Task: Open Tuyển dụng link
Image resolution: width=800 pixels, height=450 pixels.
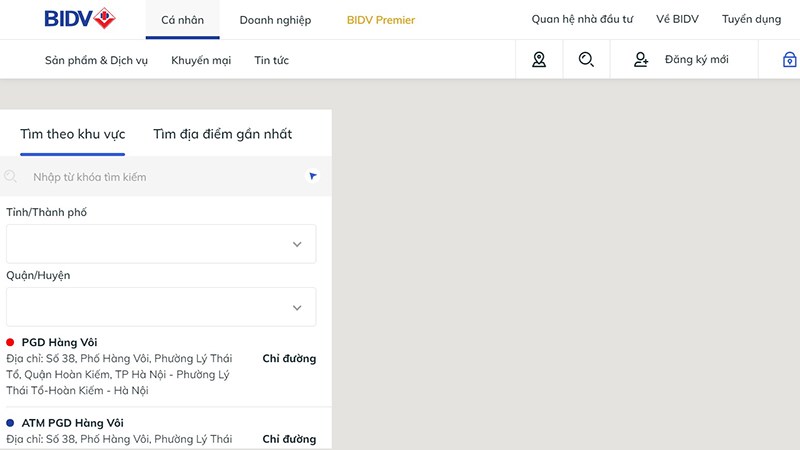Action: (752, 19)
